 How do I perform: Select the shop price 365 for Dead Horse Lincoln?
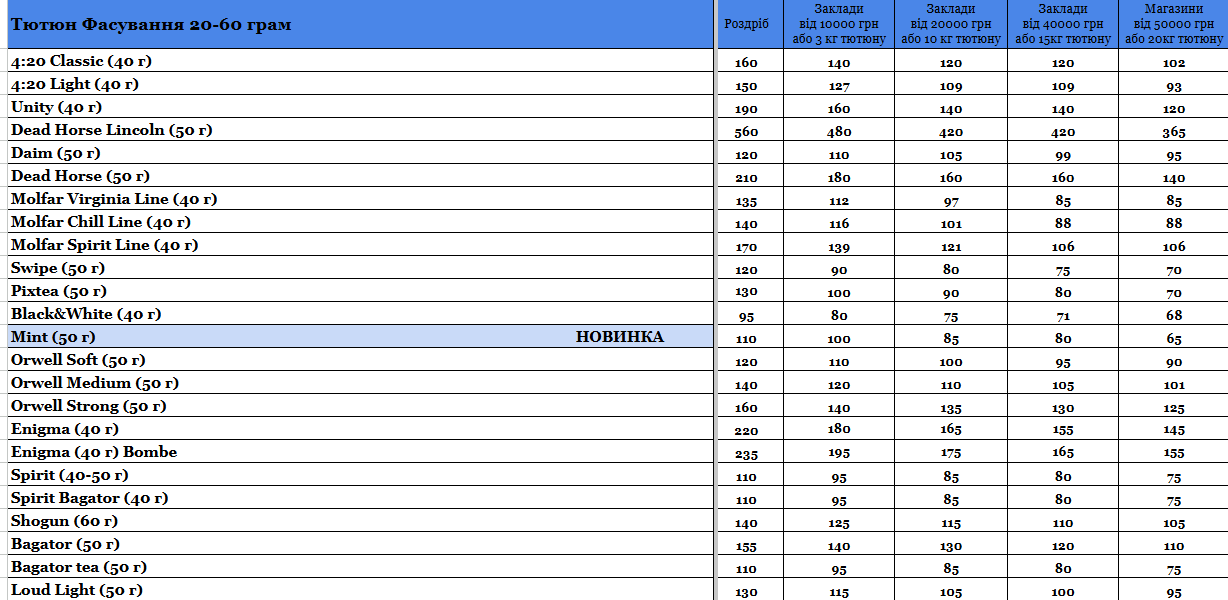point(1174,131)
